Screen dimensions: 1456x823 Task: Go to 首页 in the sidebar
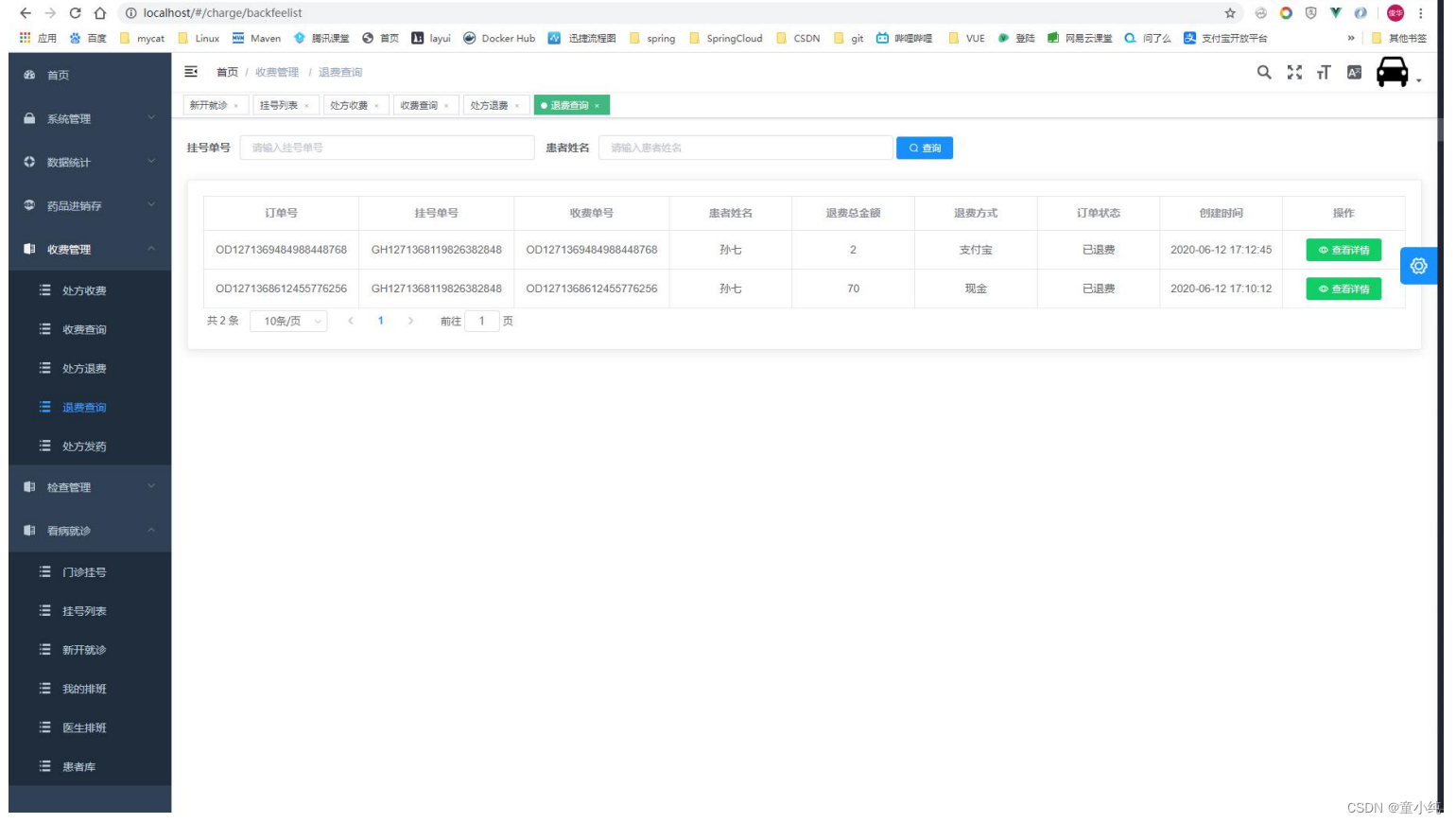90,75
